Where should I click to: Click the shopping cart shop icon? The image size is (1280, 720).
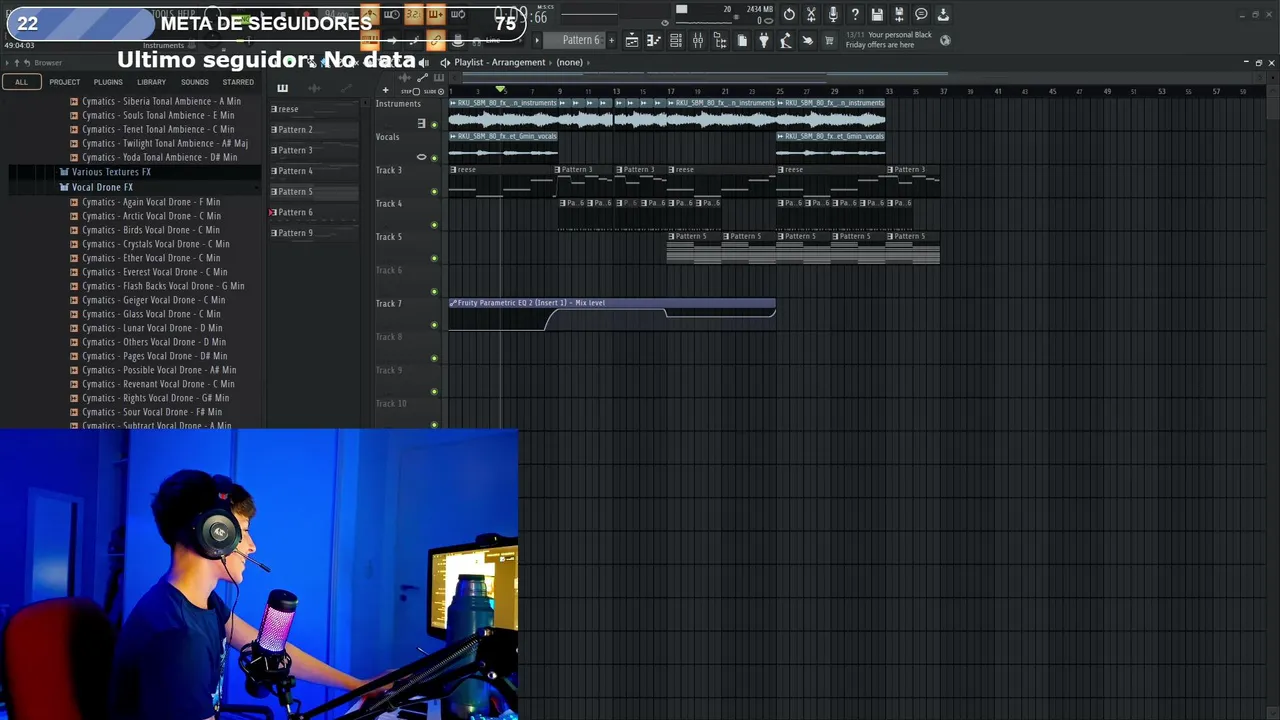click(x=829, y=40)
